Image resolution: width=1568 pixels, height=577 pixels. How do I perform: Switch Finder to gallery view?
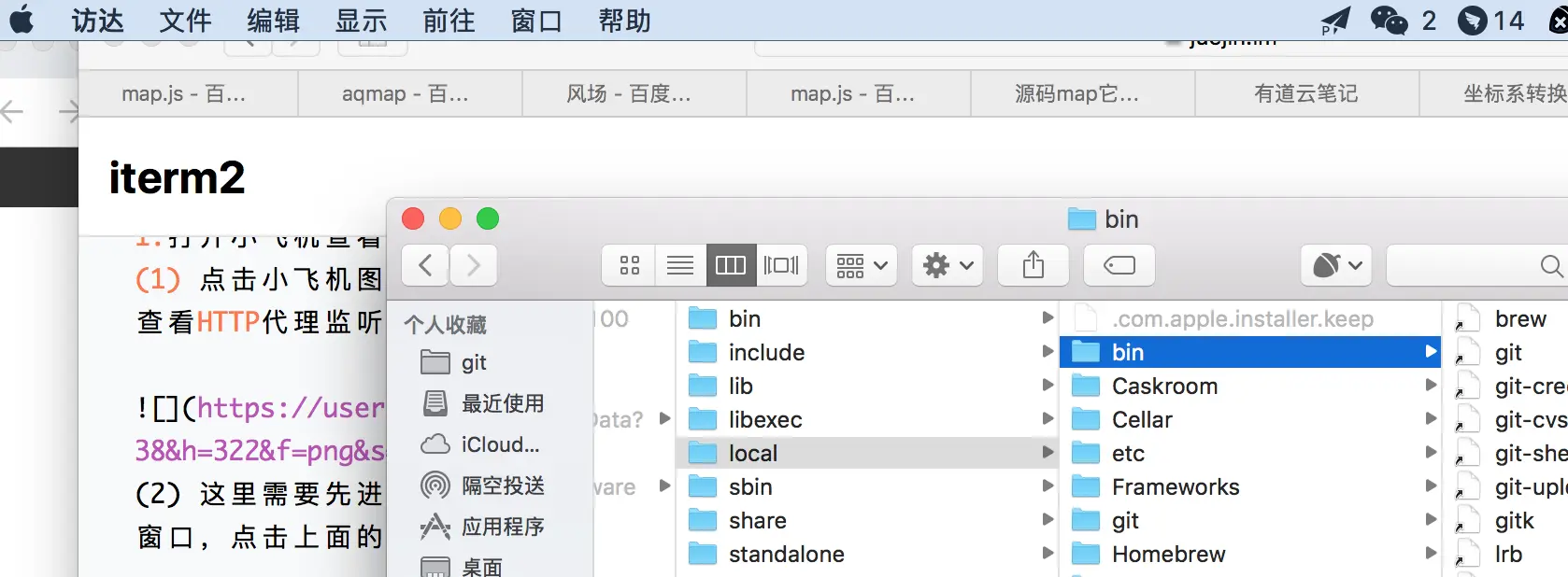click(x=781, y=266)
